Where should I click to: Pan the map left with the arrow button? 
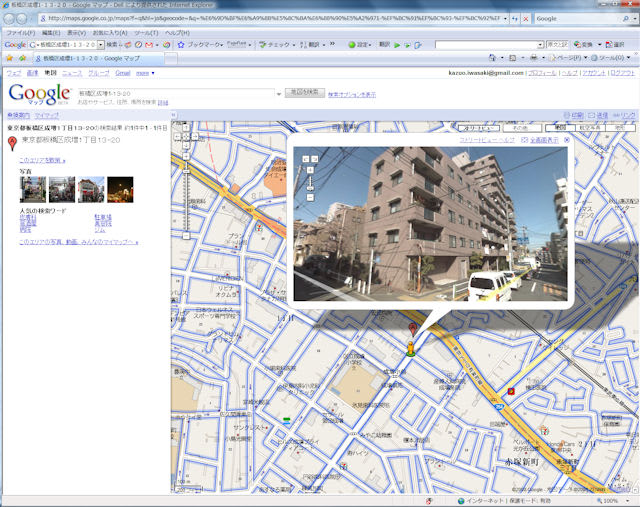pos(178,137)
